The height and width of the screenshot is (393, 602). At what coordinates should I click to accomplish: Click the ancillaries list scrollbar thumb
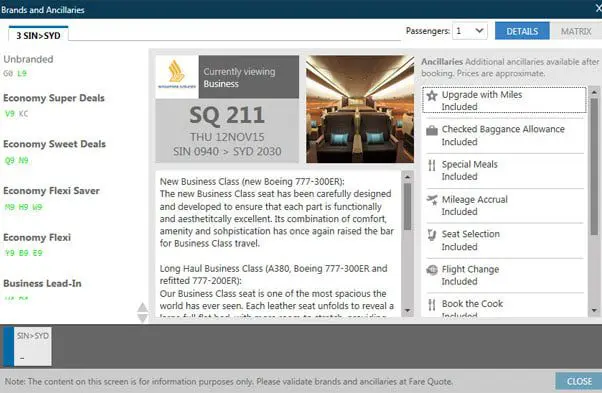pos(594,167)
